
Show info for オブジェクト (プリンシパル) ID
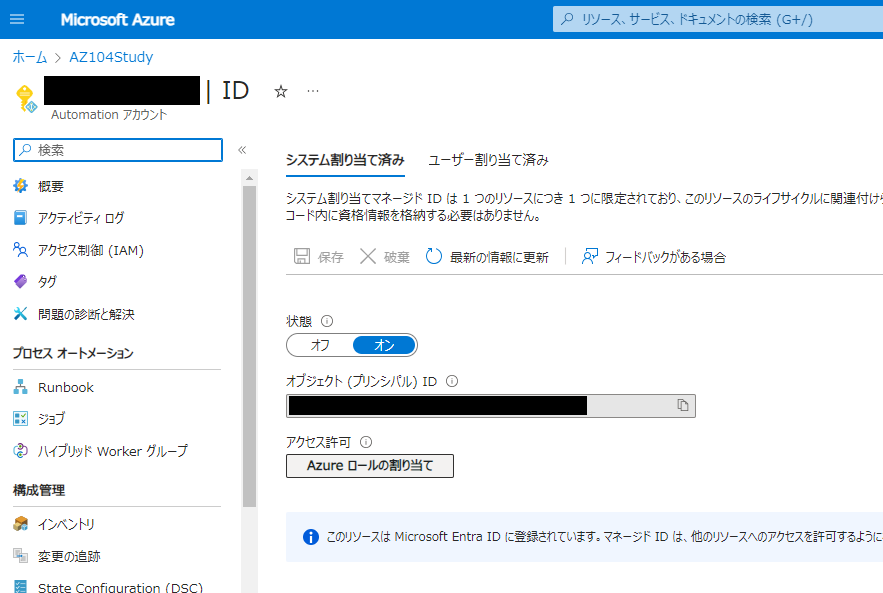tap(452, 381)
